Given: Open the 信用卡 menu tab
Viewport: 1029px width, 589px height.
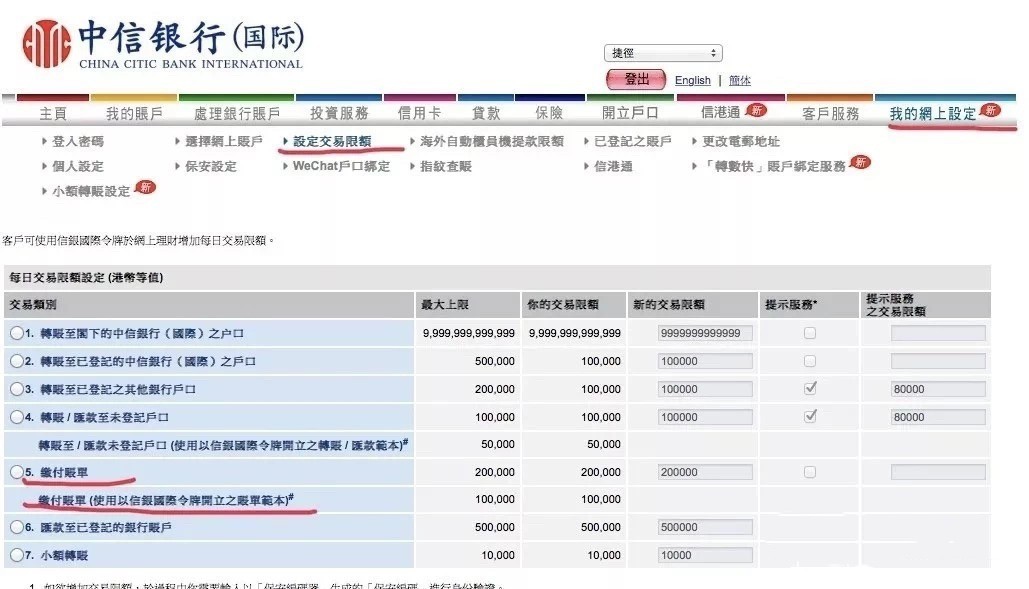Looking at the screenshot, I should (x=419, y=113).
